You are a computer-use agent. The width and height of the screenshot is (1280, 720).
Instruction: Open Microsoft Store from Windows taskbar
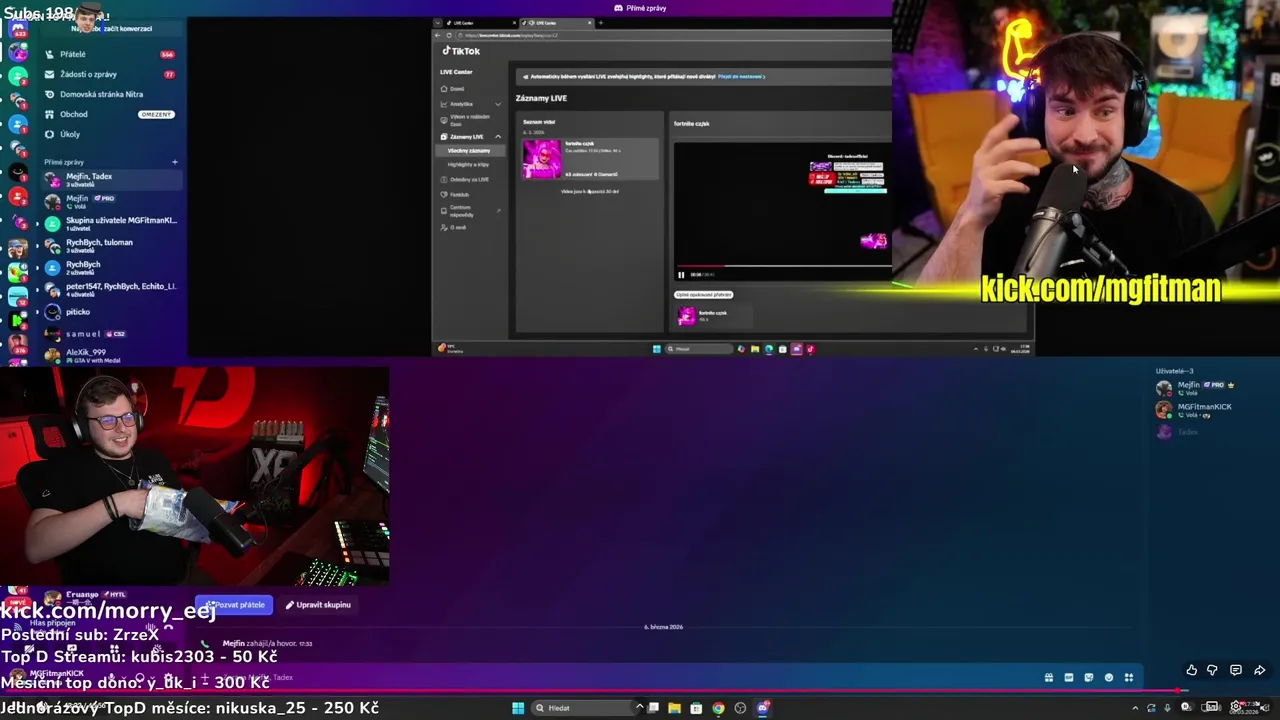(696, 708)
